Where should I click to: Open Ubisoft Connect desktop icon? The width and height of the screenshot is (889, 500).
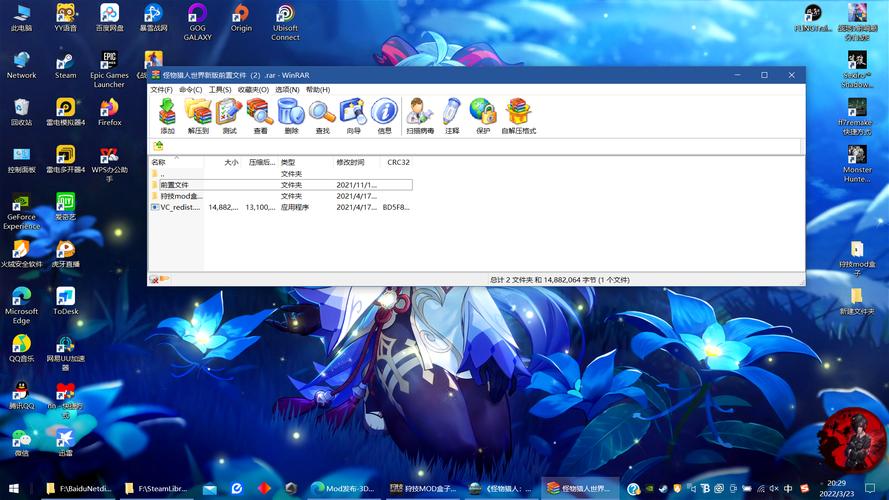[x=285, y=22]
